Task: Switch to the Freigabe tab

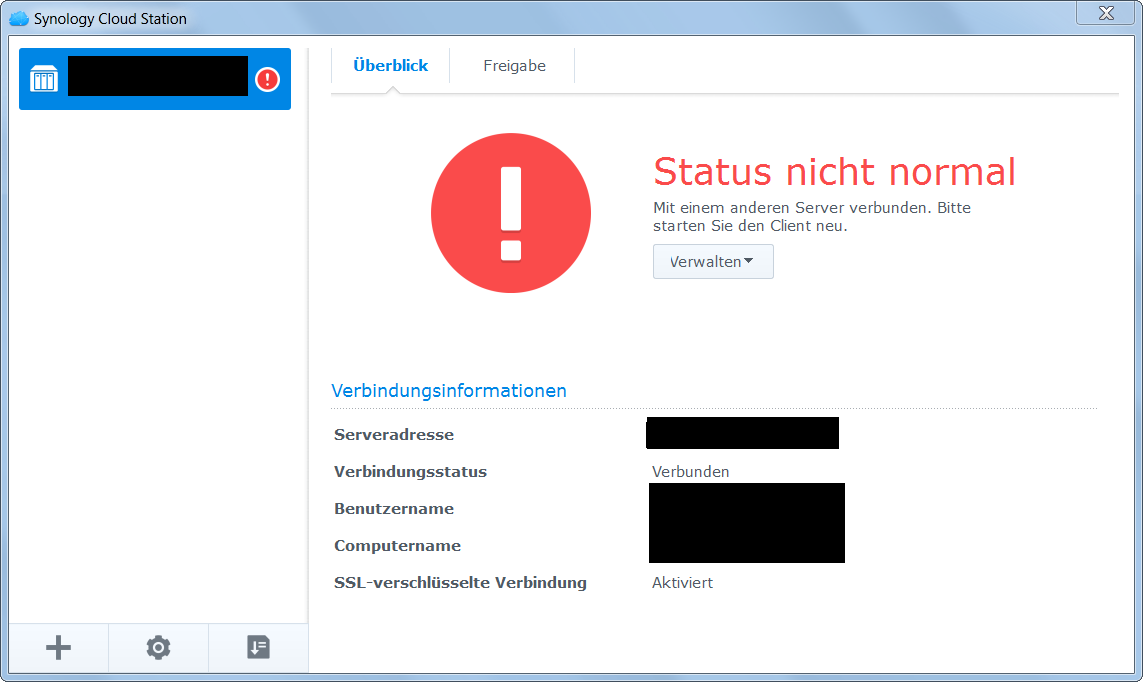Action: point(514,65)
